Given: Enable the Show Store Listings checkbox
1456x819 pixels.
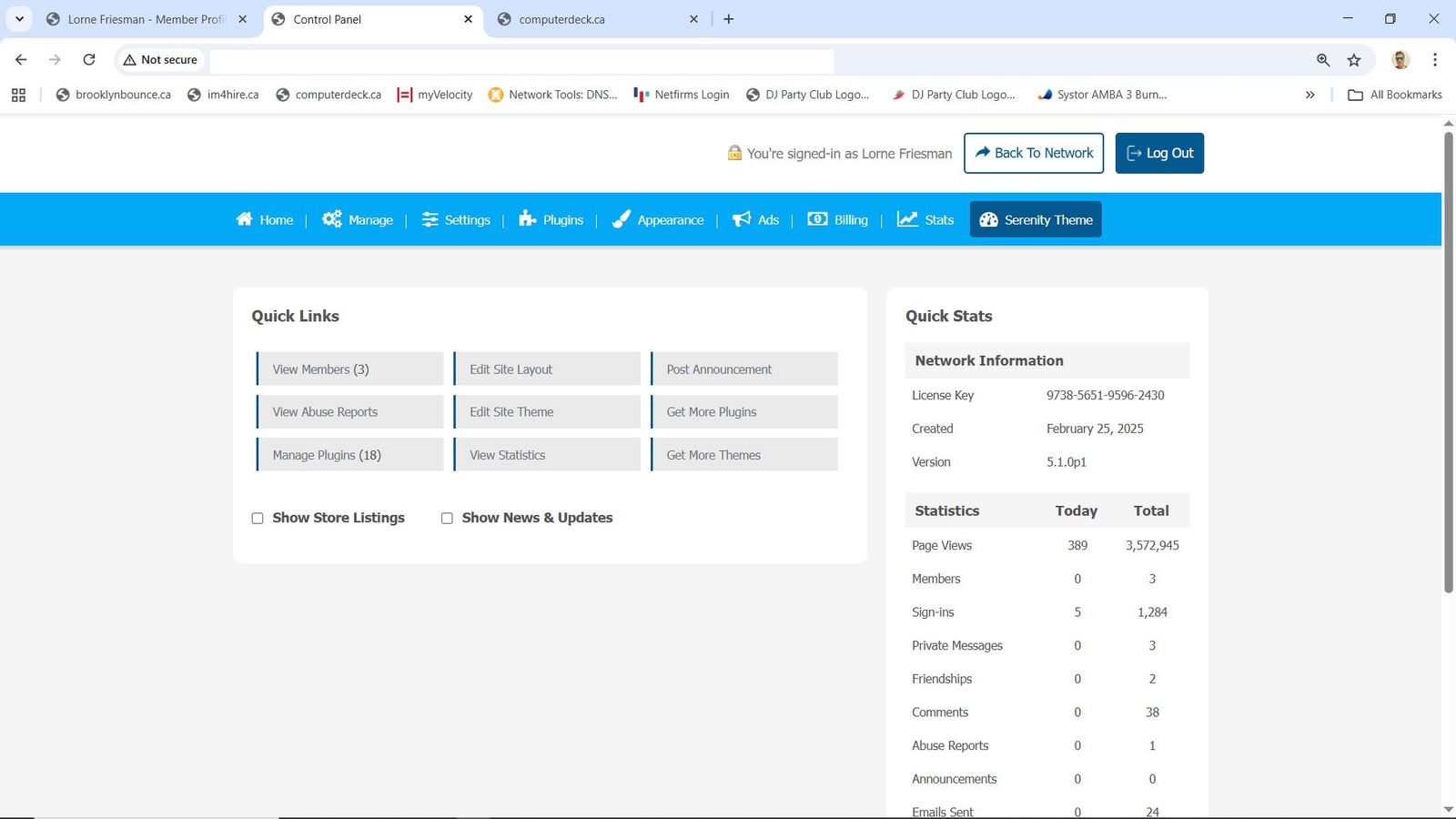Looking at the screenshot, I should coord(258,519).
